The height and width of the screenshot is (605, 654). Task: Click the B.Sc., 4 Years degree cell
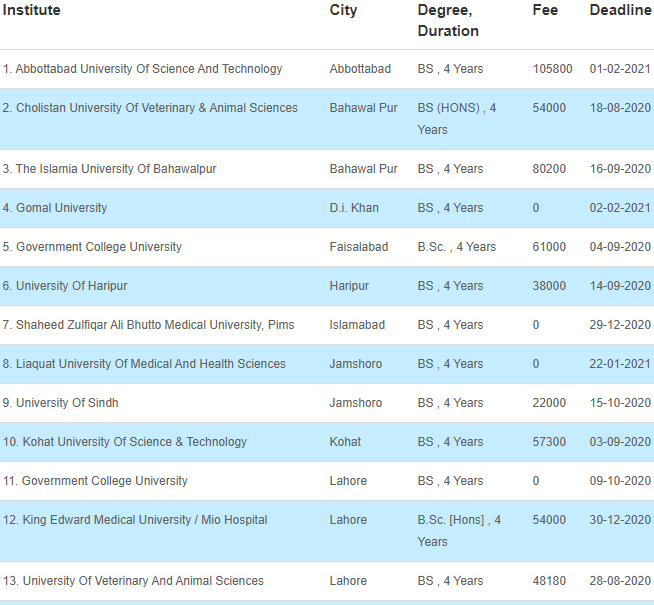[x=457, y=247]
